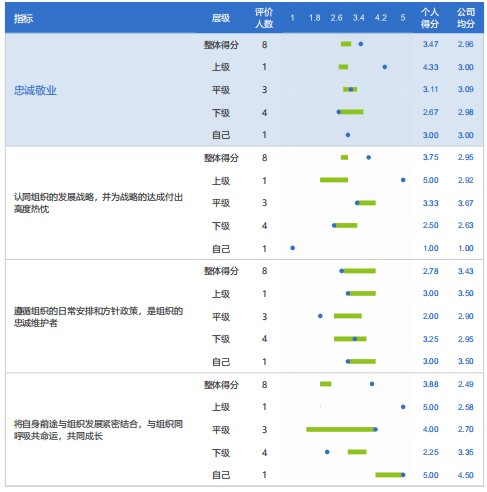Open the 忠诚敬业 indicator link

(35, 90)
